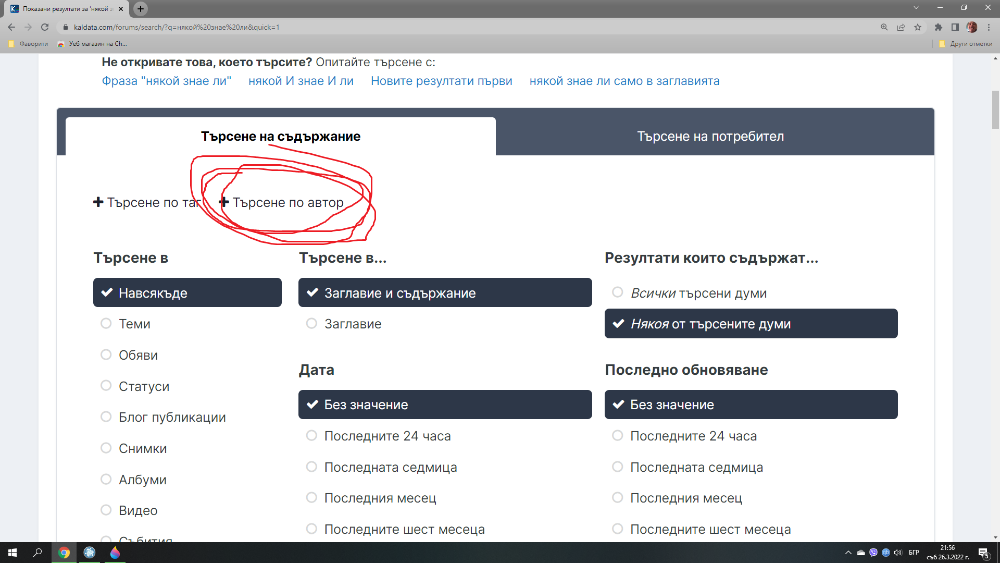Click the site padlock security icon
This screenshot has height=563, width=1000.
(x=65, y=27)
